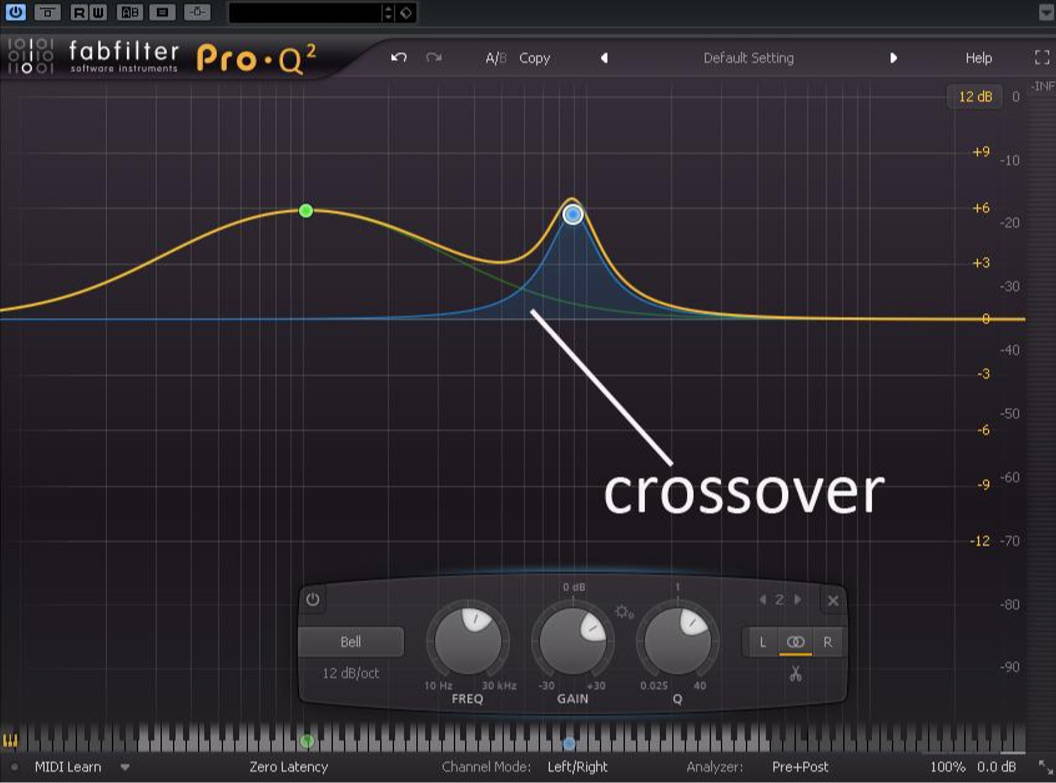The height and width of the screenshot is (783, 1056).
Task: Toggle the plugin bypass power button
Action: (15, 11)
